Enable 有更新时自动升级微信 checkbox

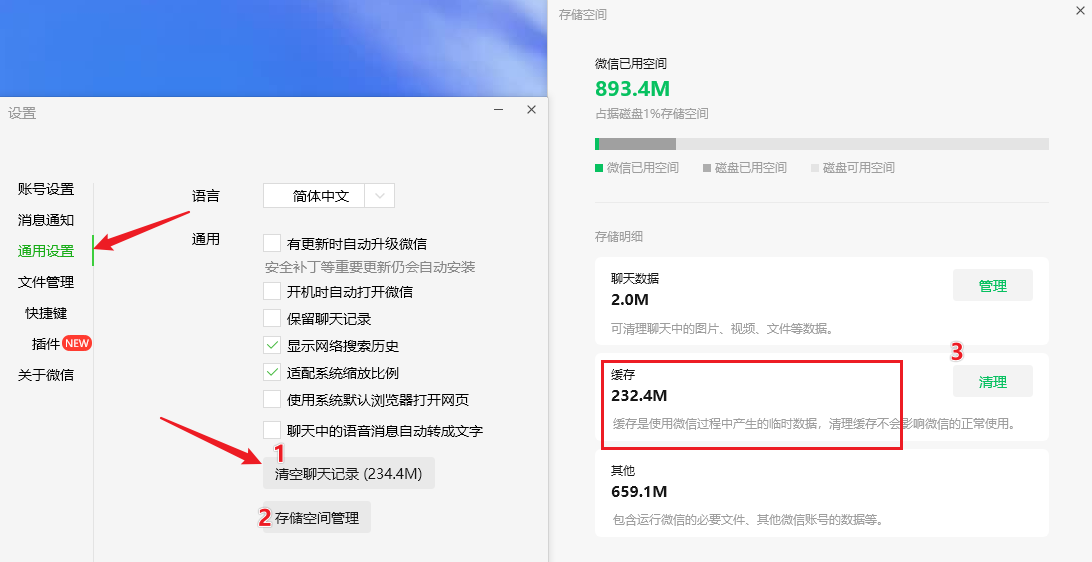click(272, 243)
